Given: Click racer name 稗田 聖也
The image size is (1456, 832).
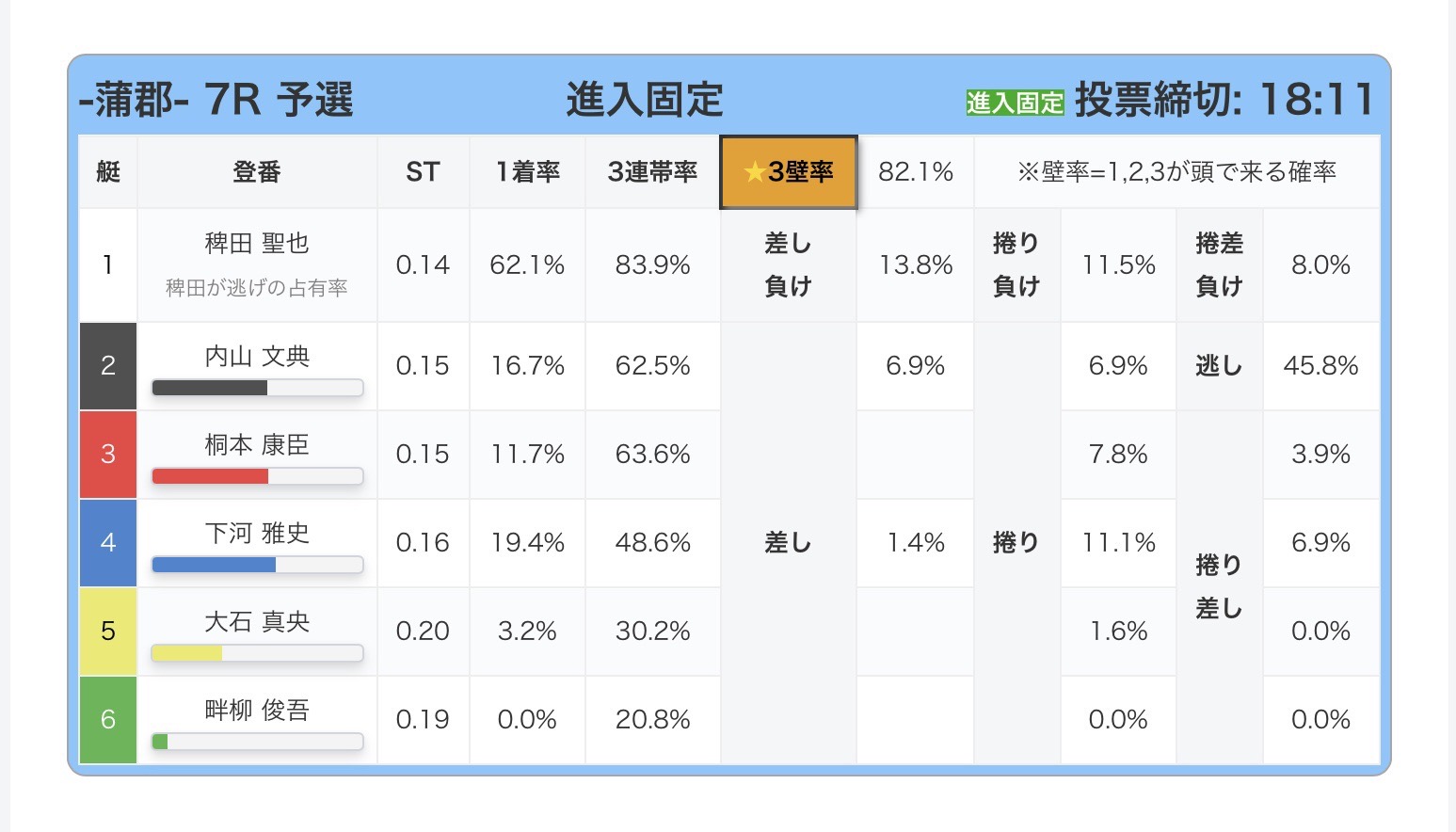Looking at the screenshot, I should click(257, 244).
